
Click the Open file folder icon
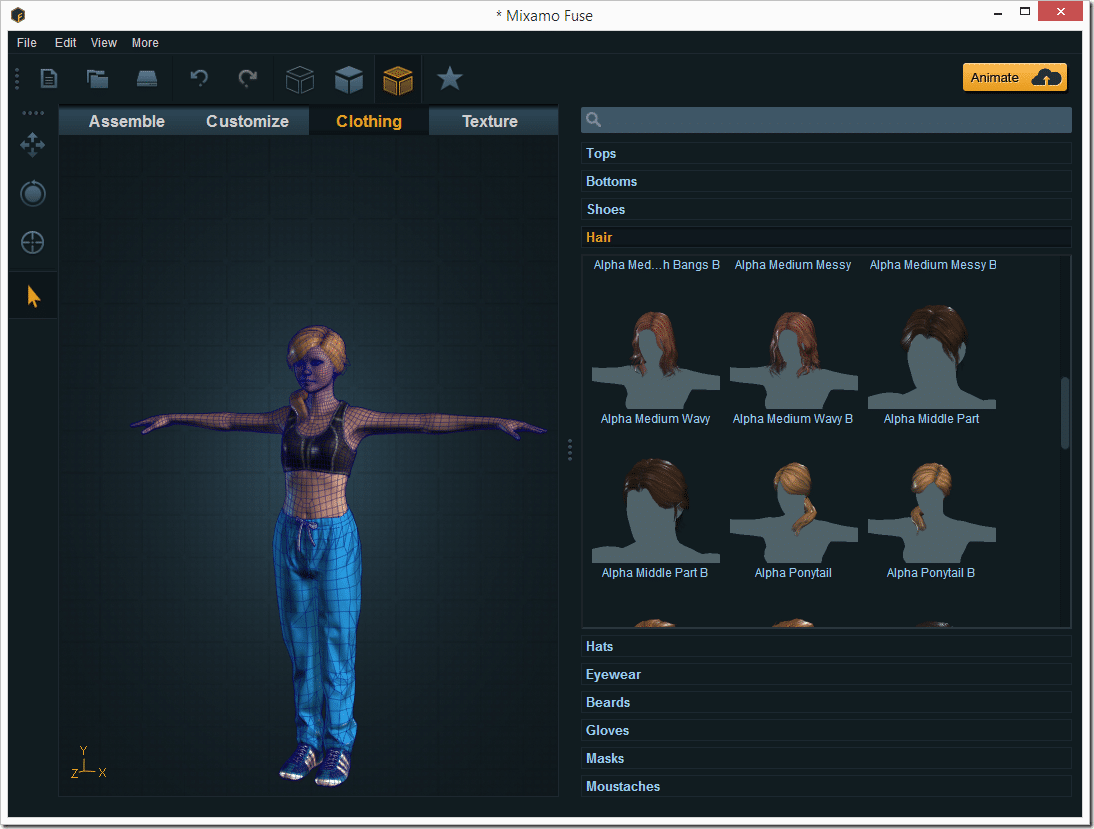pos(97,78)
